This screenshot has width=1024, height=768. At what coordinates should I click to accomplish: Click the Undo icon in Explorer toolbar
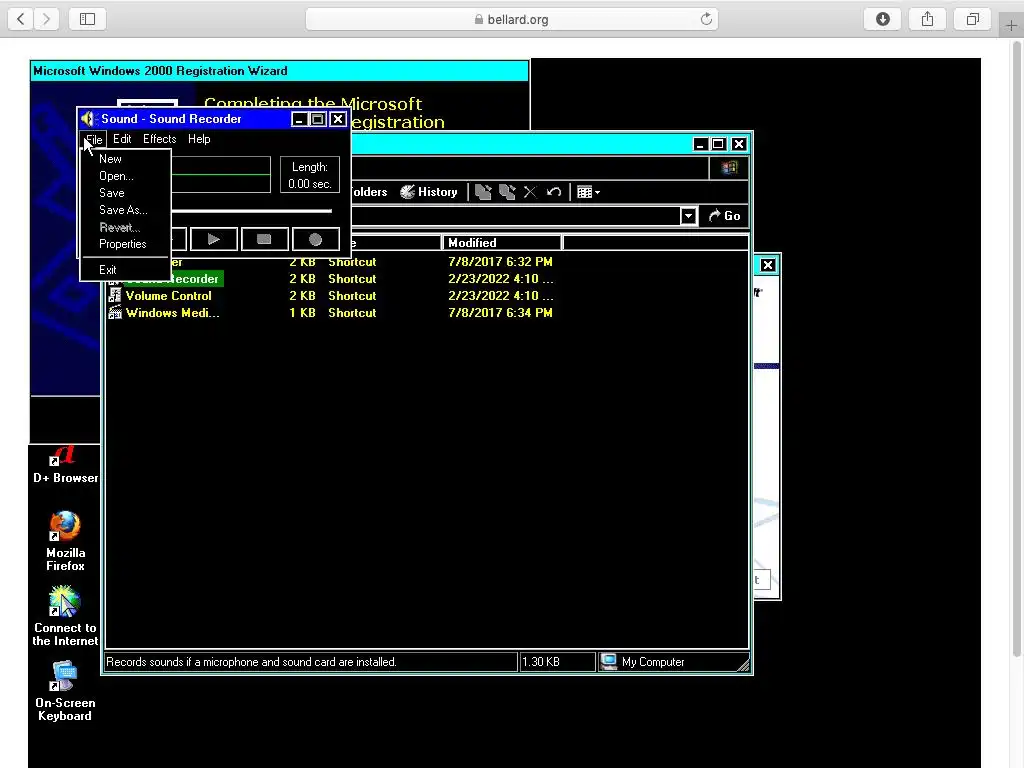pyautogui.click(x=554, y=192)
